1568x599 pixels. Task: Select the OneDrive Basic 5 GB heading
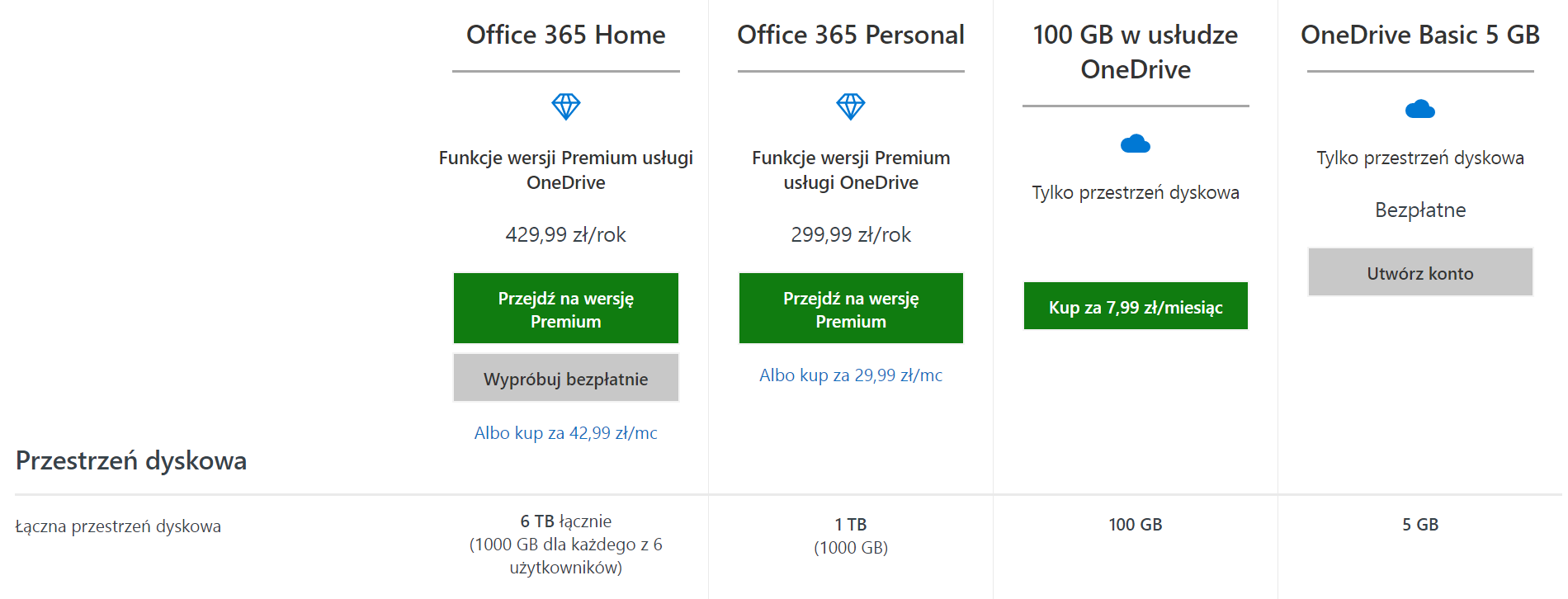coord(1420,35)
